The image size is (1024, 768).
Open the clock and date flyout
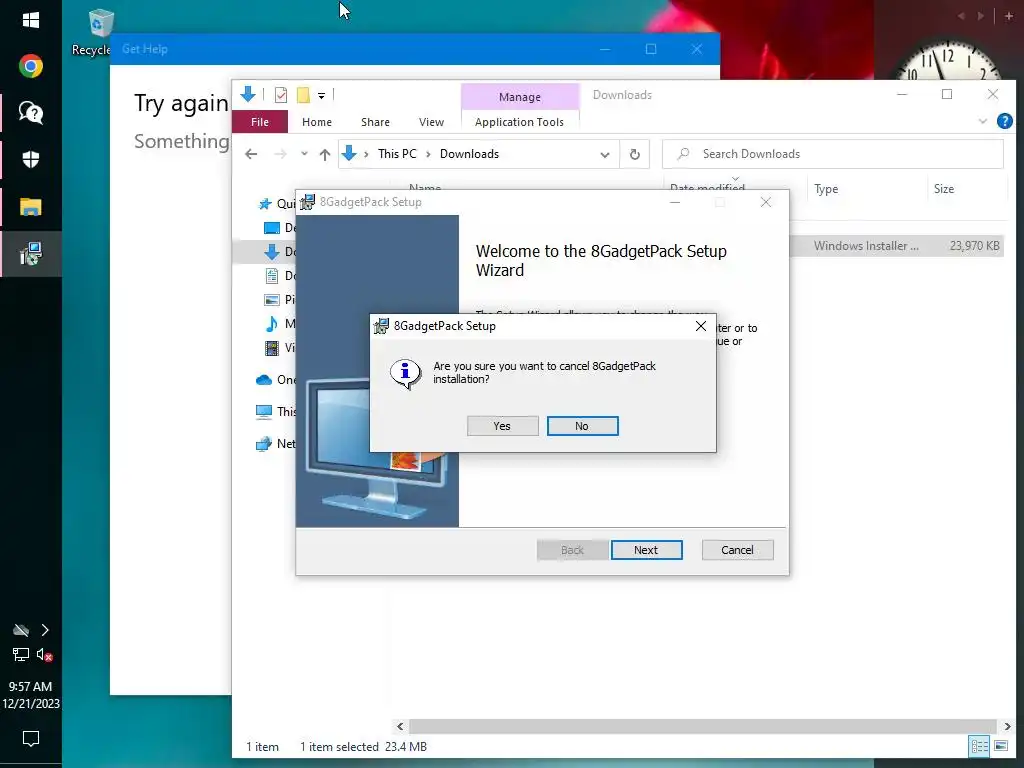(x=31, y=695)
